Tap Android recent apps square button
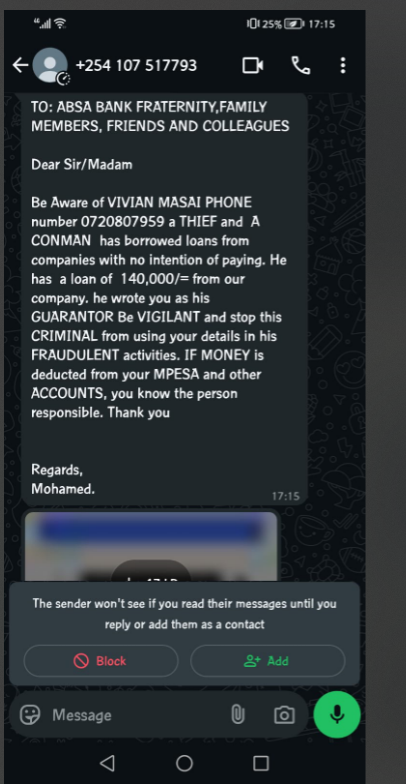 (261, 763)
